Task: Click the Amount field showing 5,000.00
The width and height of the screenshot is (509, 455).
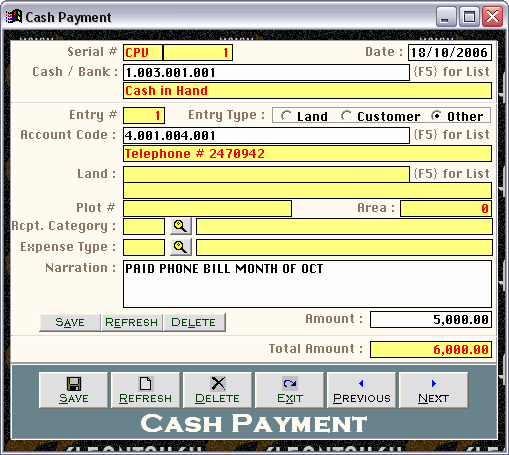Action: (431, 320)
